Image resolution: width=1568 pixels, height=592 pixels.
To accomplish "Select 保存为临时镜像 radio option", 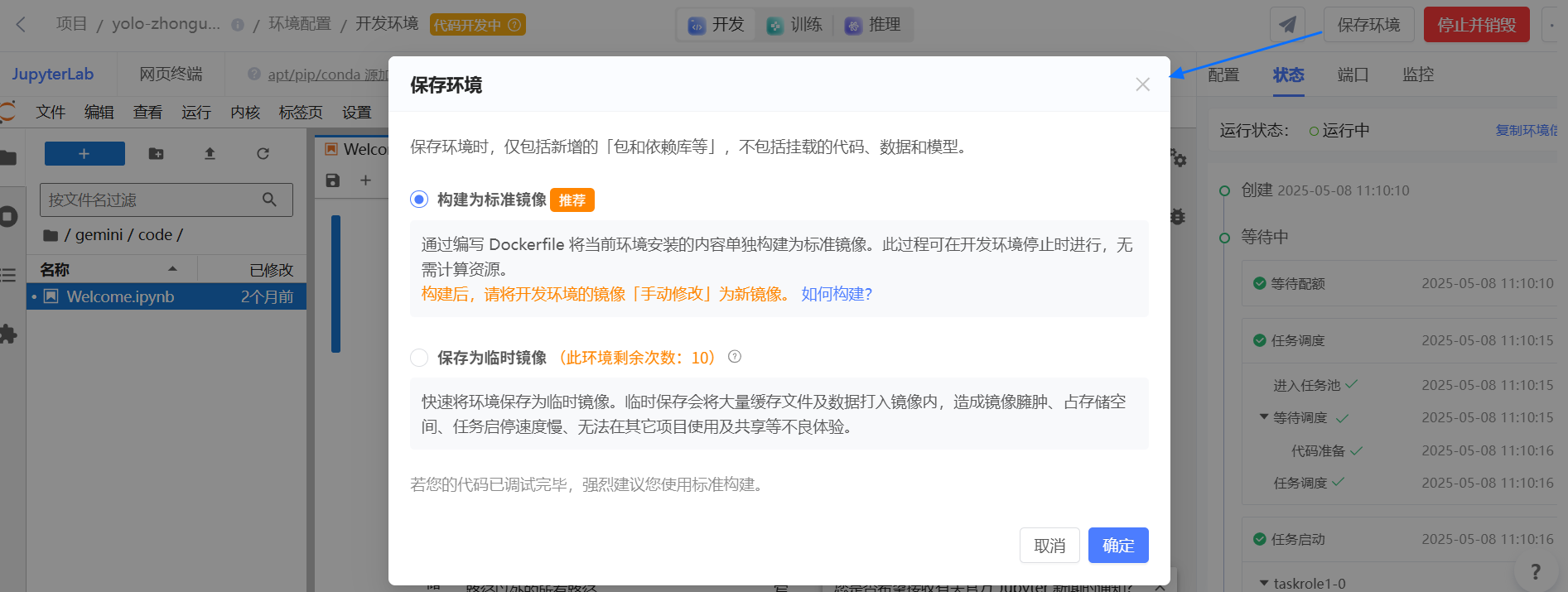I will tap(419, 358).
